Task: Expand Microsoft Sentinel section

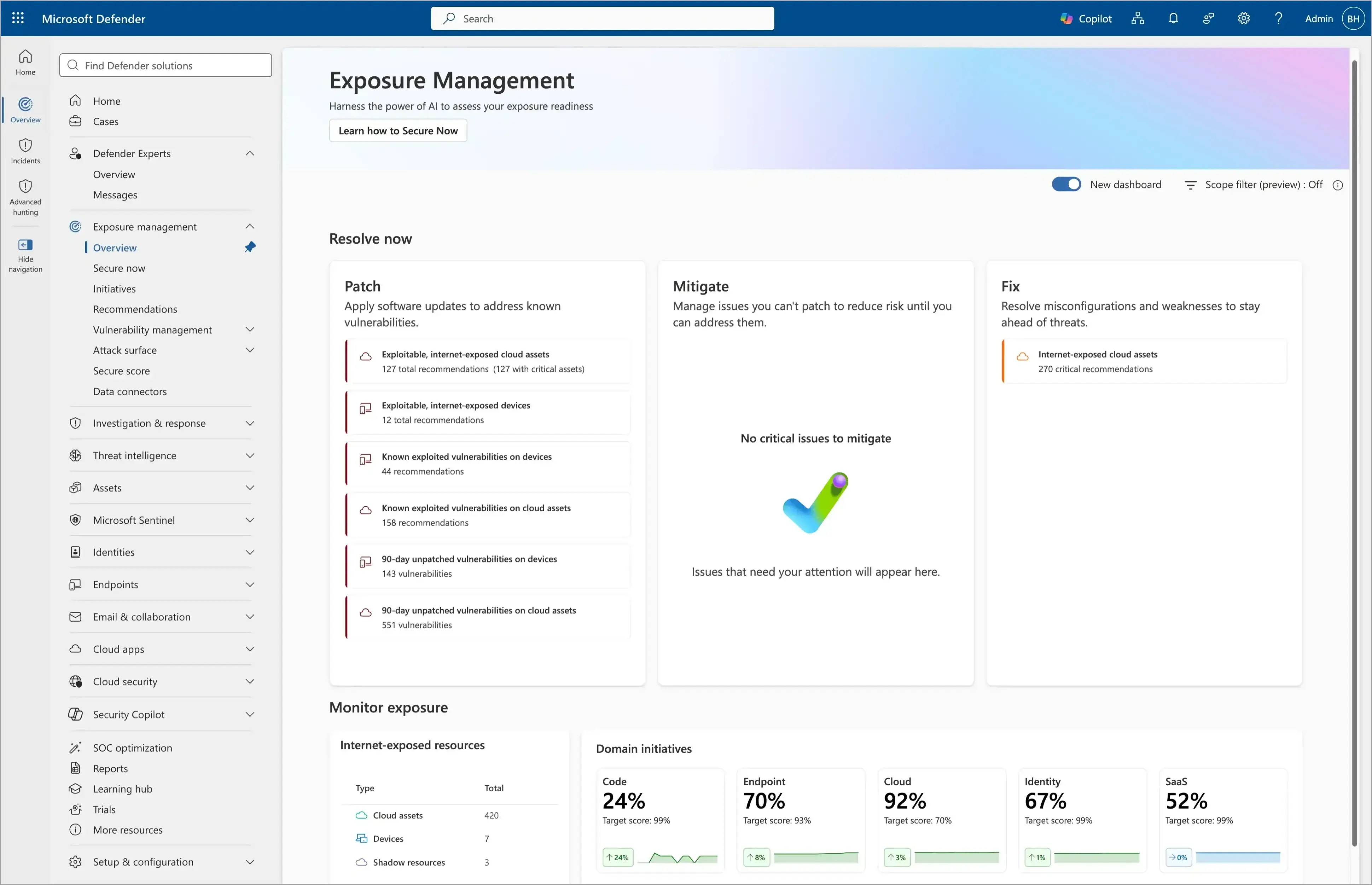Action: (250, 520)
